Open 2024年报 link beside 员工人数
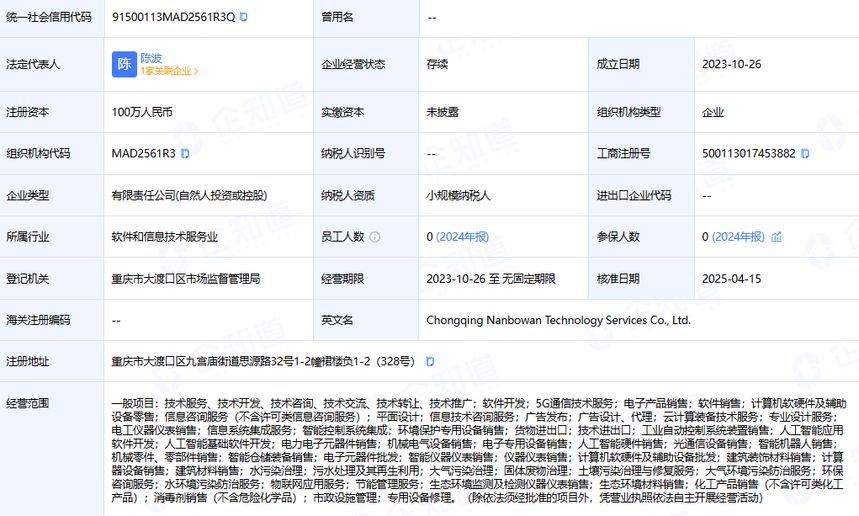Screen dimensions: 859x516 [x=462, y=237]
